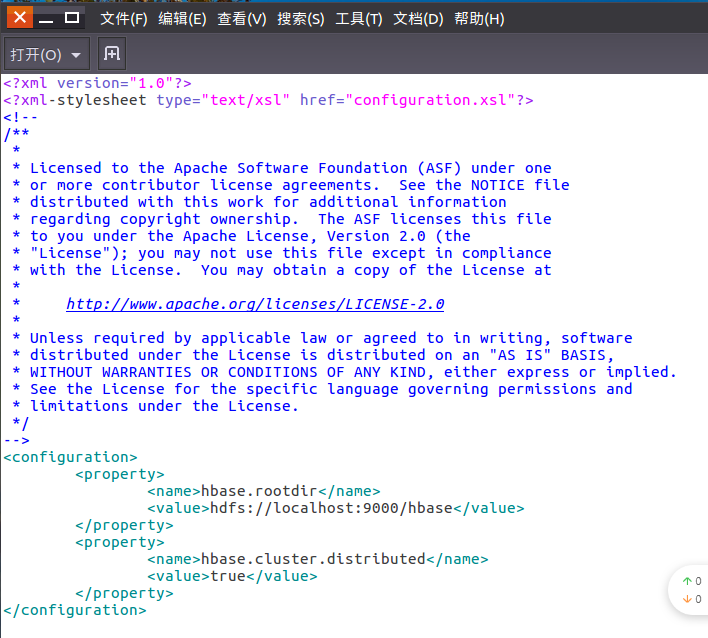Click the "configuration.xsl" href value
This screenshot has height=638, width=708.
pos(429,100)
